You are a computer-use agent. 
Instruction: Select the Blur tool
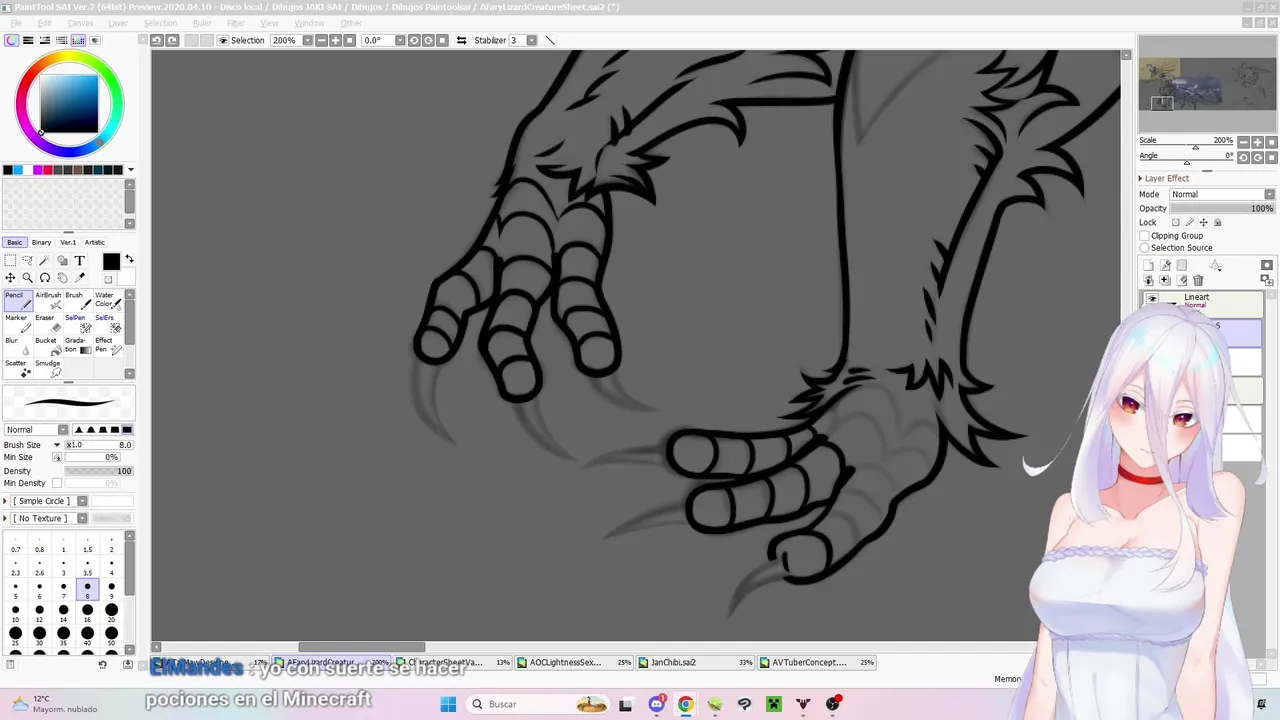19,346
